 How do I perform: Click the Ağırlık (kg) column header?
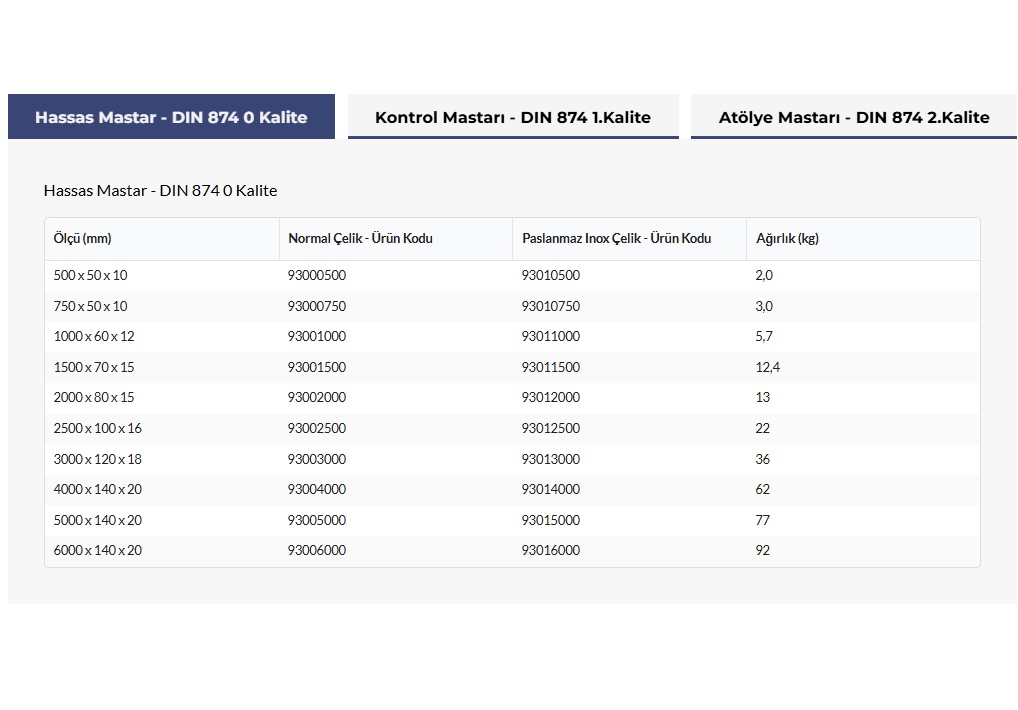click(787, 239)
